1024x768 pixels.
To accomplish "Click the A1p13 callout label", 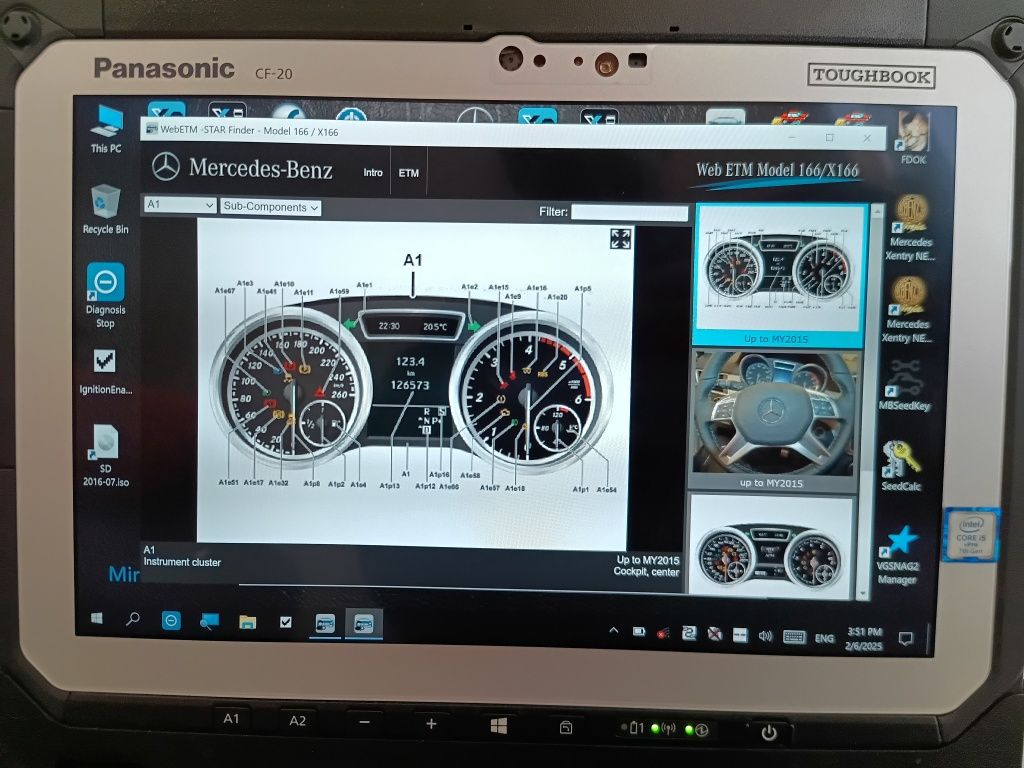I will pos(389,485).
